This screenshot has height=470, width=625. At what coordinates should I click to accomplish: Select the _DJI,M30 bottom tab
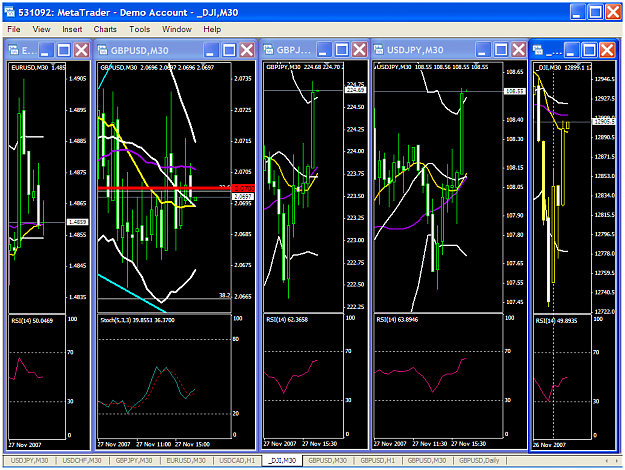pyautogui.click(x=282, y=460)
